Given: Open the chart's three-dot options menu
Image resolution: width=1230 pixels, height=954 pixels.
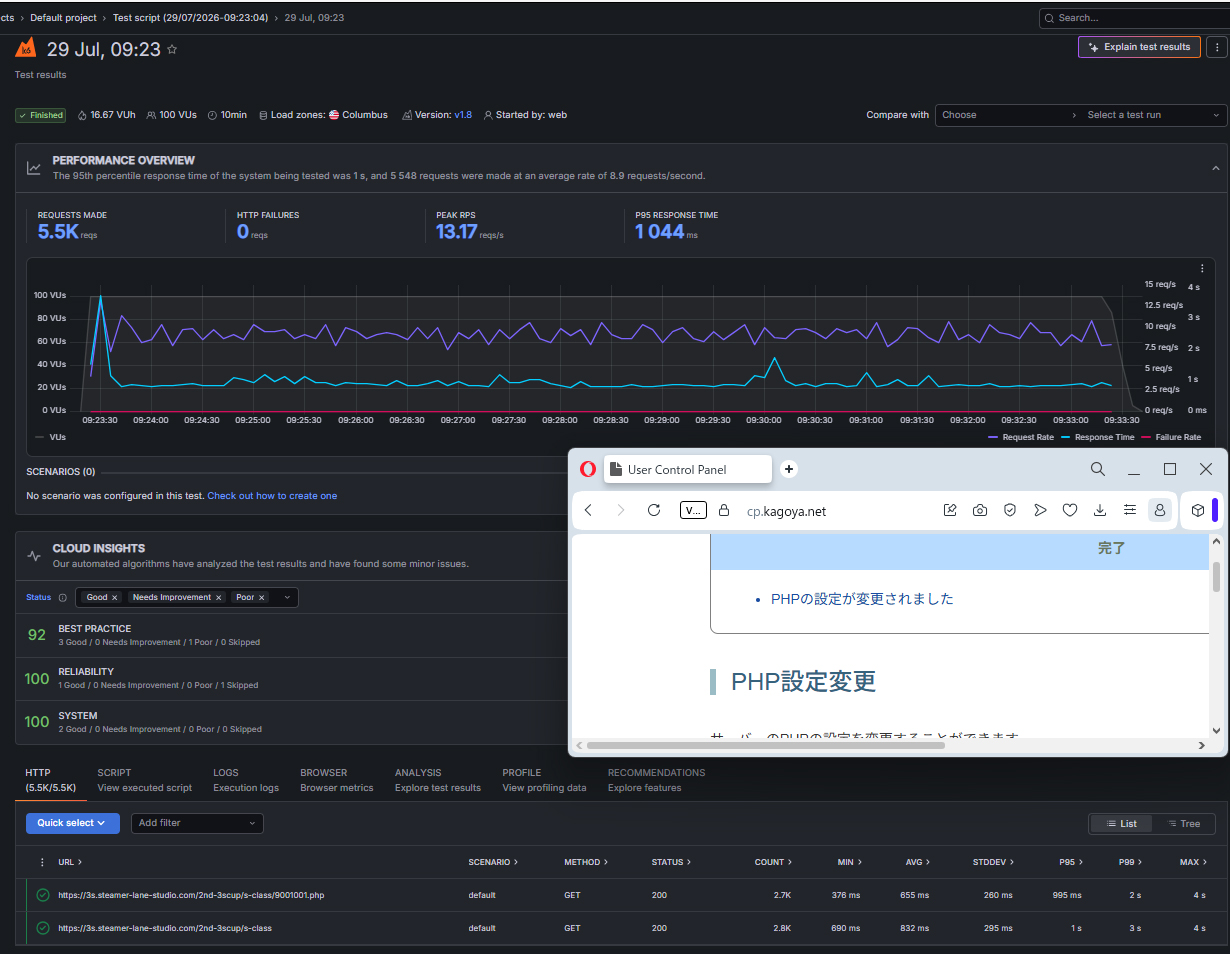Looking at the screenshot, I should (1202, 268).
